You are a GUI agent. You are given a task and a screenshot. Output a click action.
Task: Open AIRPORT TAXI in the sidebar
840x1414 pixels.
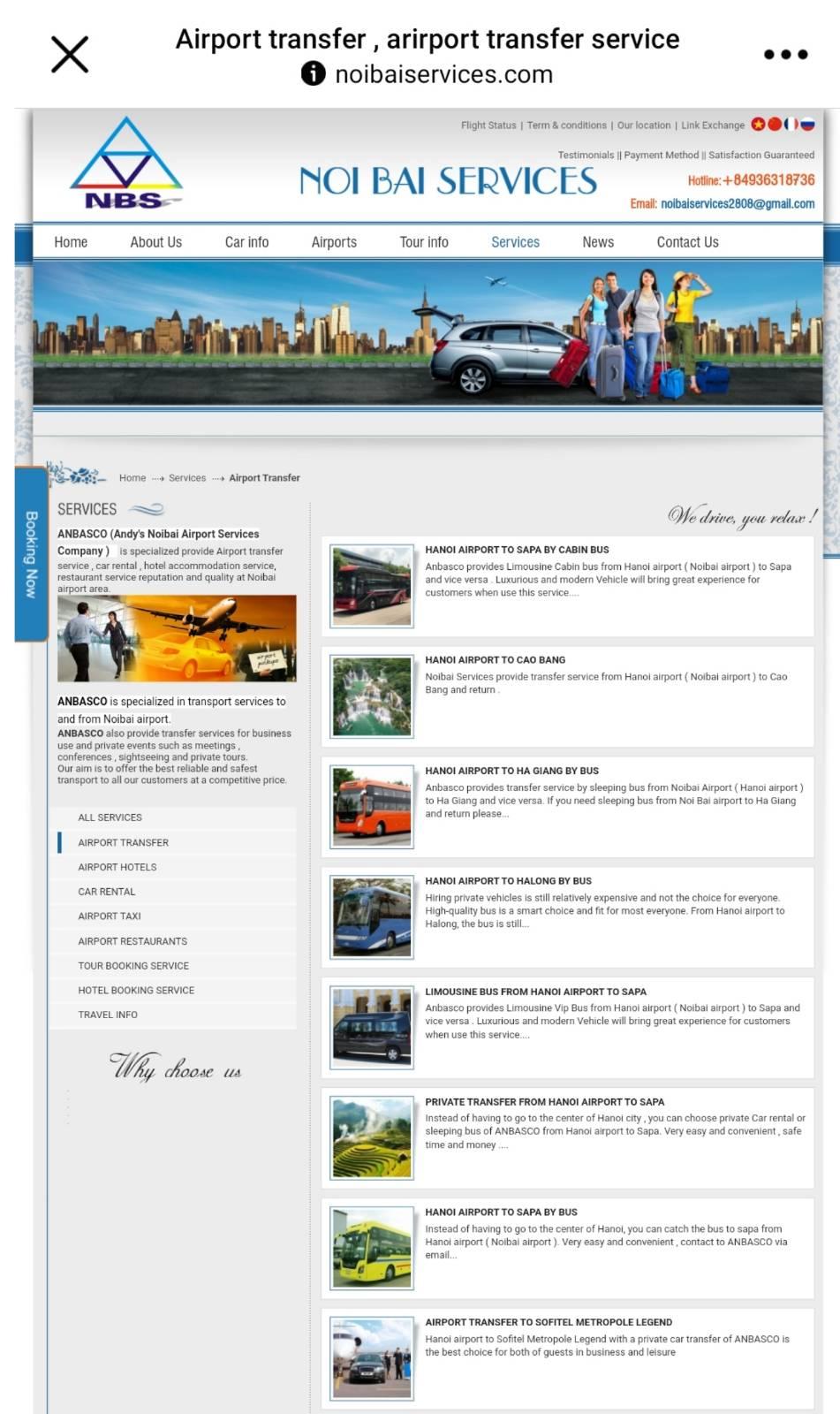point(173,916)
